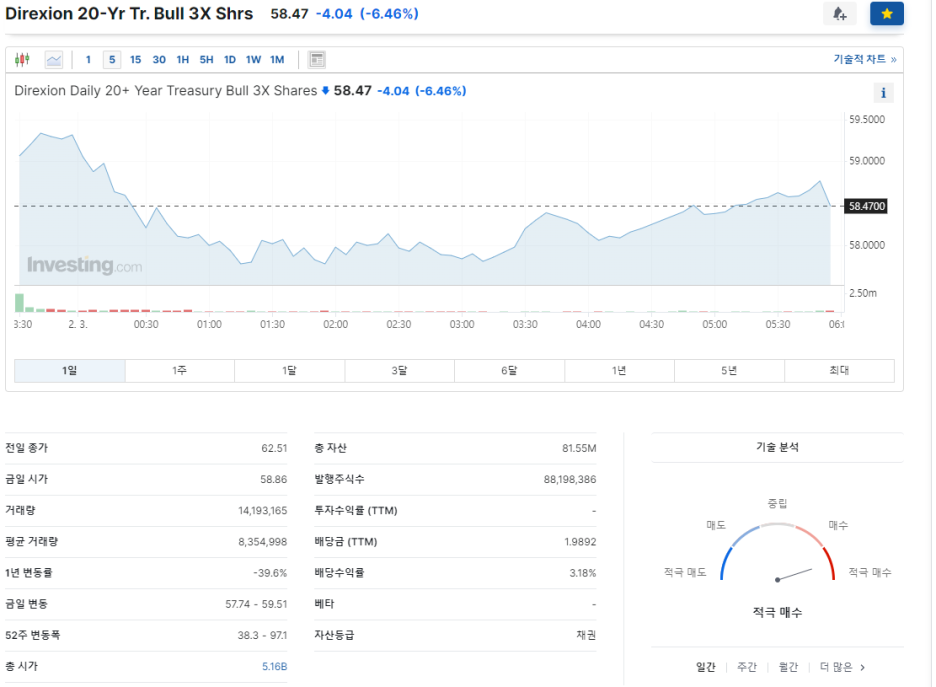Toggle the star watchlist button
This screenshot has height=687, width=936.
click(x=886, y=14)
